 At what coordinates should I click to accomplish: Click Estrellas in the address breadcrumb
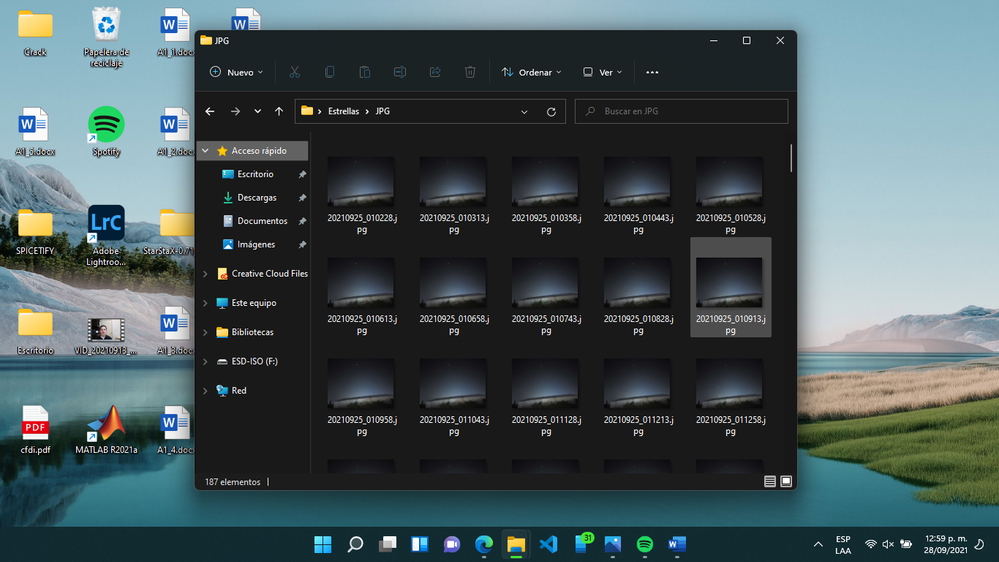coord(343,111)
